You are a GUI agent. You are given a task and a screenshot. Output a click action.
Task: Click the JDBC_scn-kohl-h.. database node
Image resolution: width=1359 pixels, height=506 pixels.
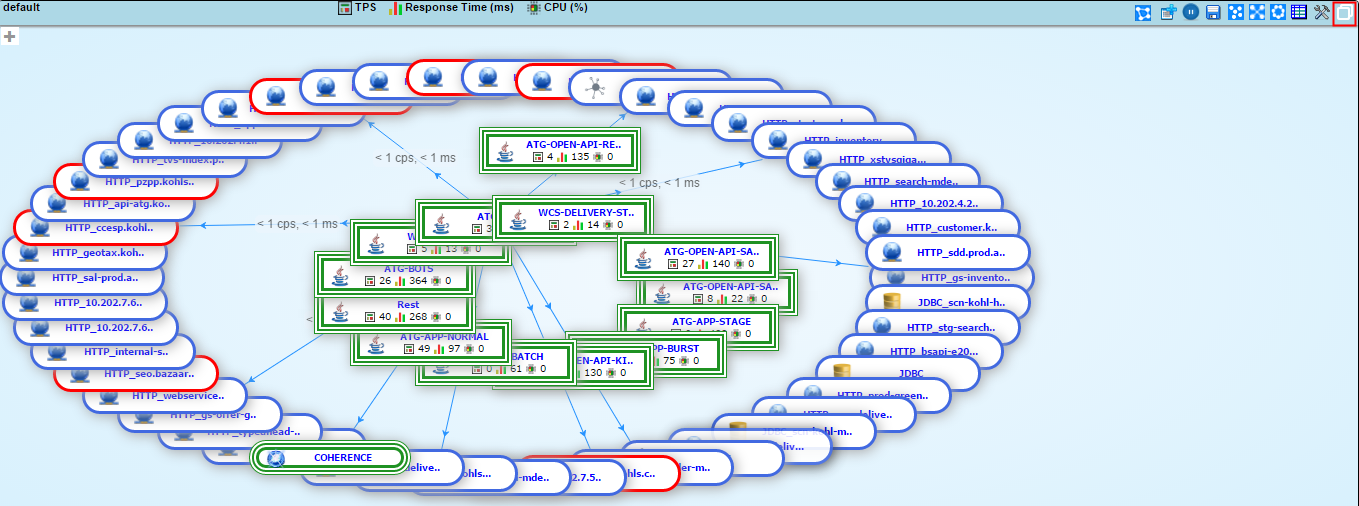tap(948, 302)
